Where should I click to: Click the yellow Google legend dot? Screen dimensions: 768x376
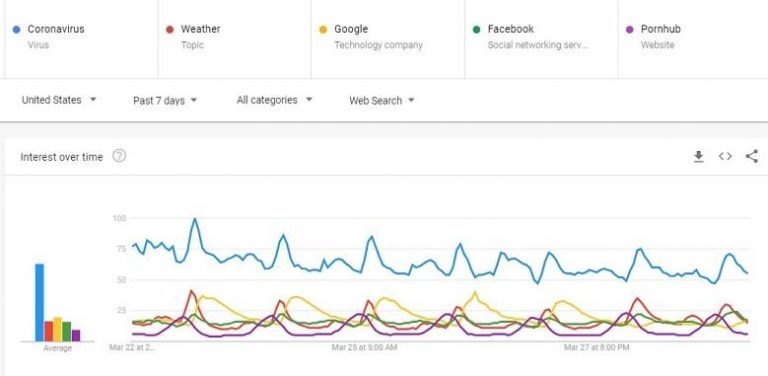pos(323,29)
